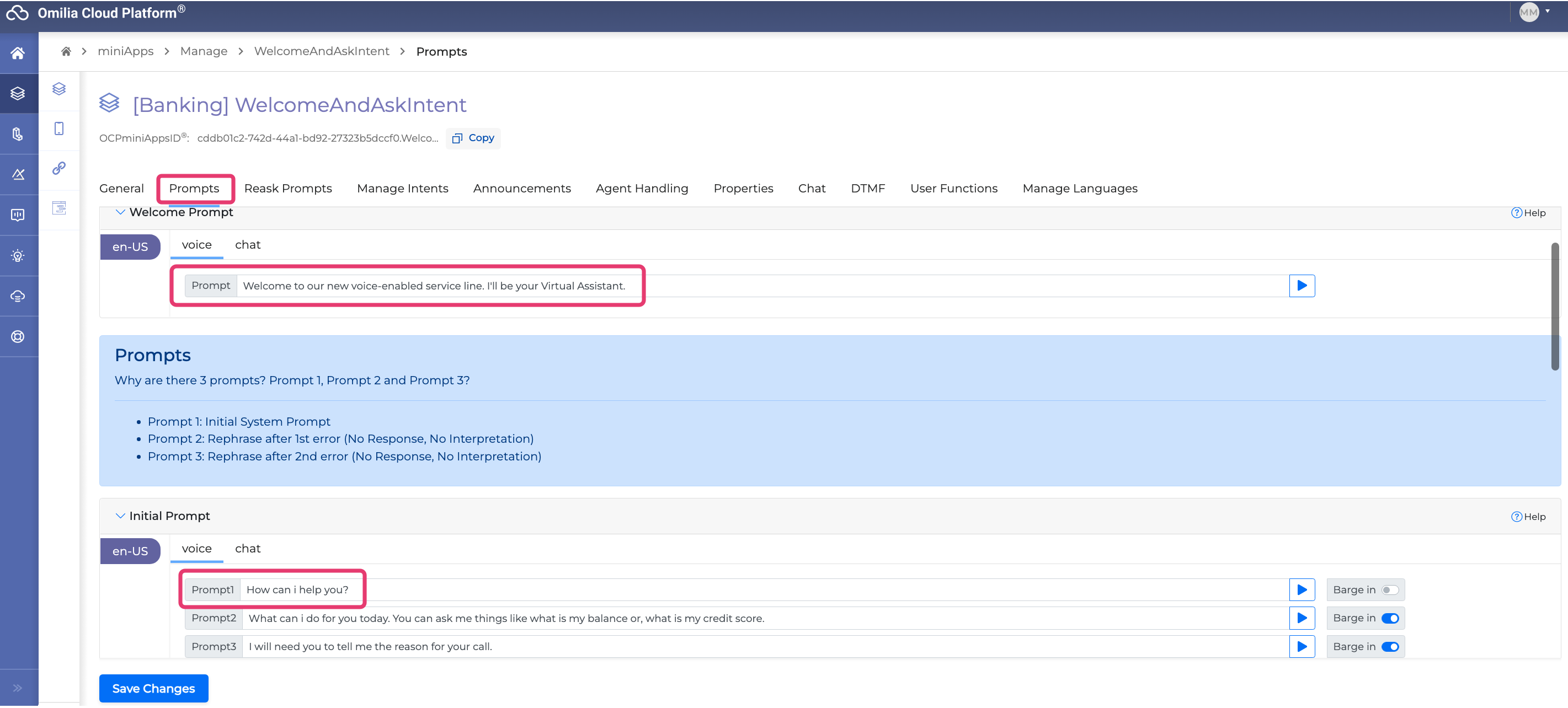This screenshot has height=708, width=1568.
Task: Click the mobile device icon in secondary sidebar
Action: point(59,128)
